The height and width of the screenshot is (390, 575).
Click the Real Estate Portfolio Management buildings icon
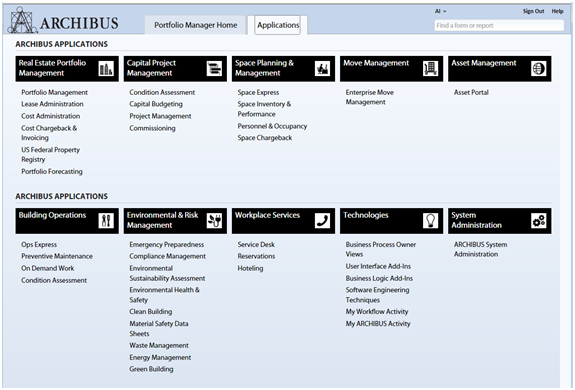pyautogui.click(x=106, y=69)
